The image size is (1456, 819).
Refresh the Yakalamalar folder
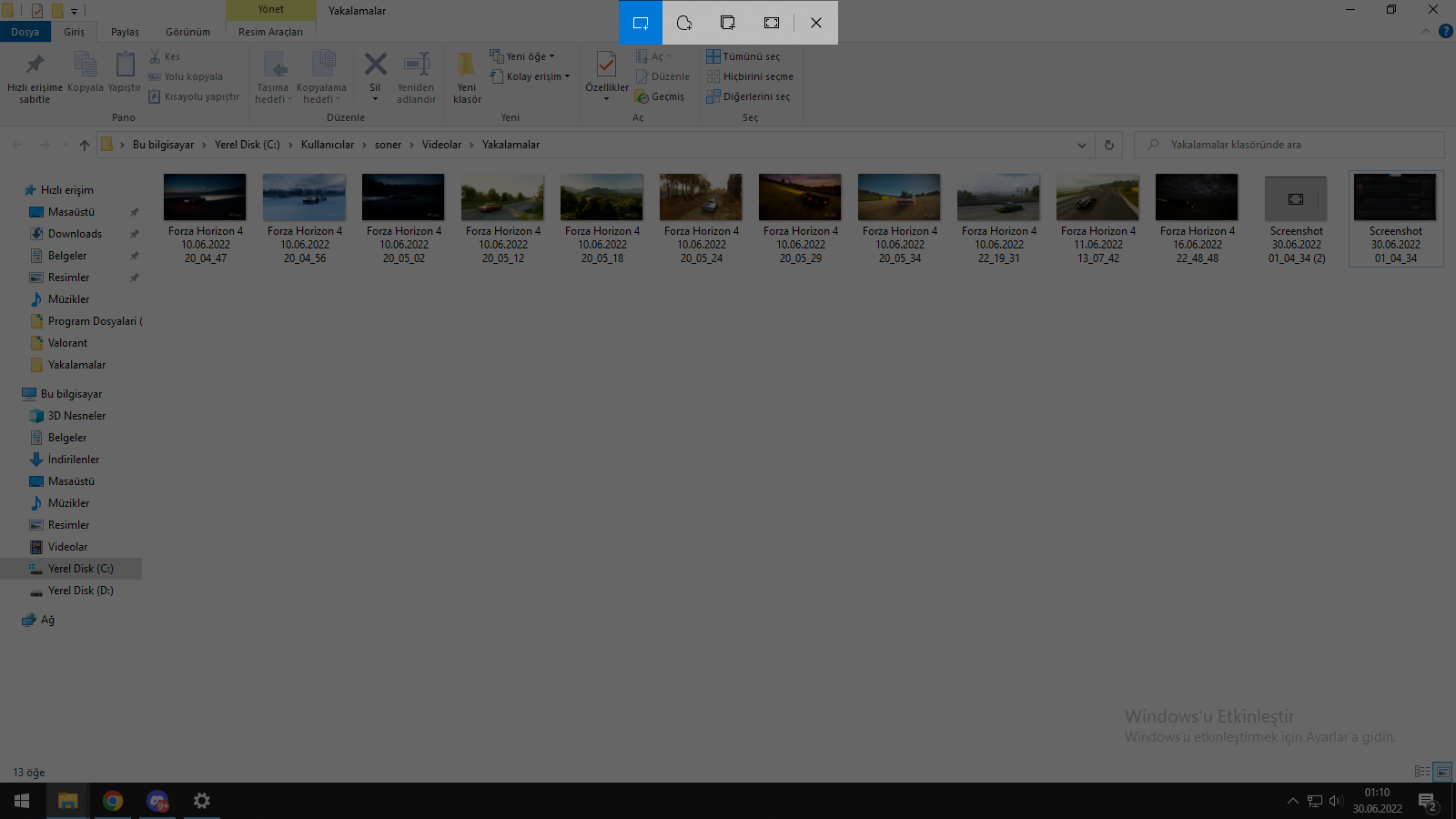[x=1108, y=145]
